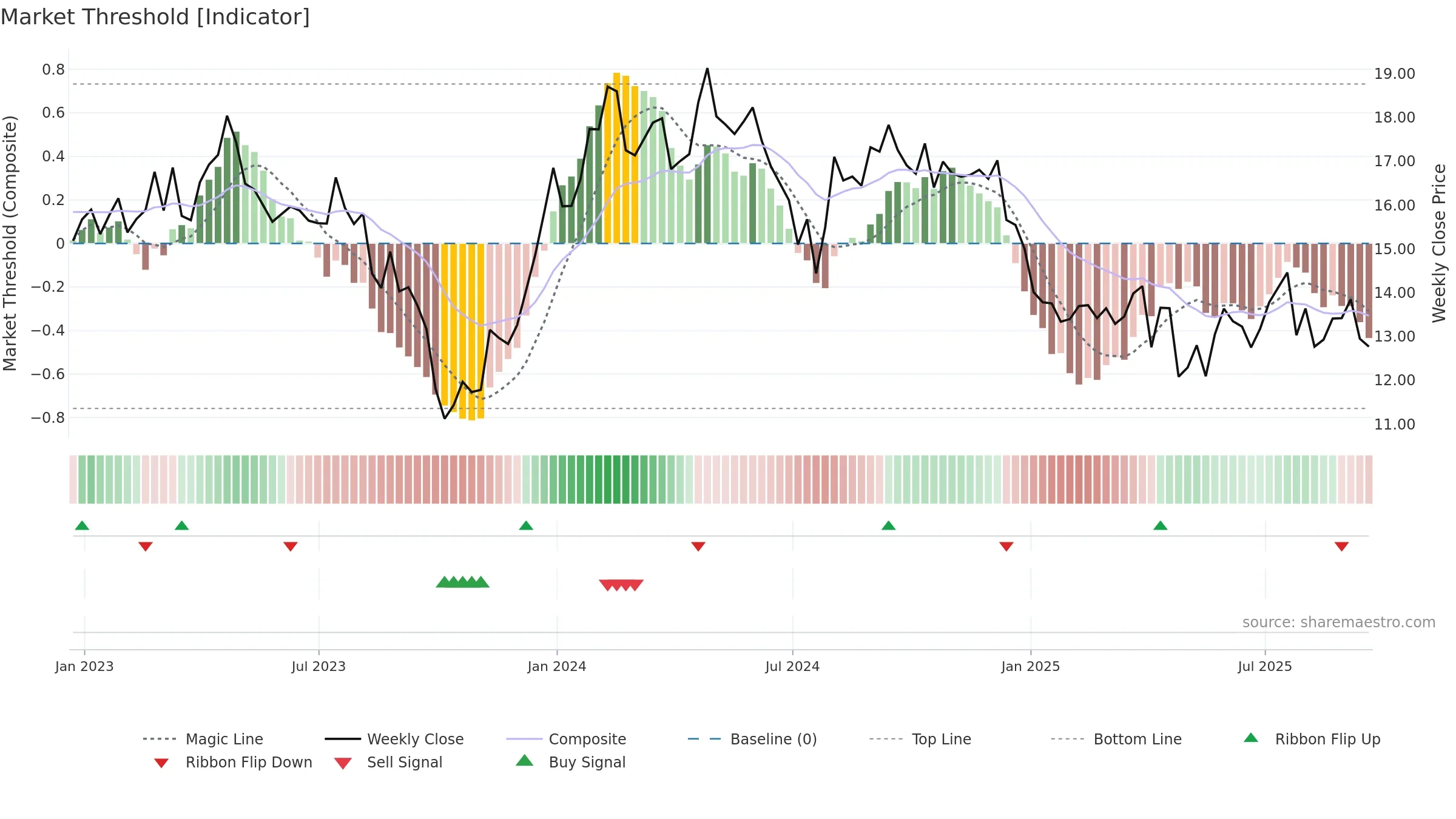Toggle the Composite legend entry

tap(566, 739)
